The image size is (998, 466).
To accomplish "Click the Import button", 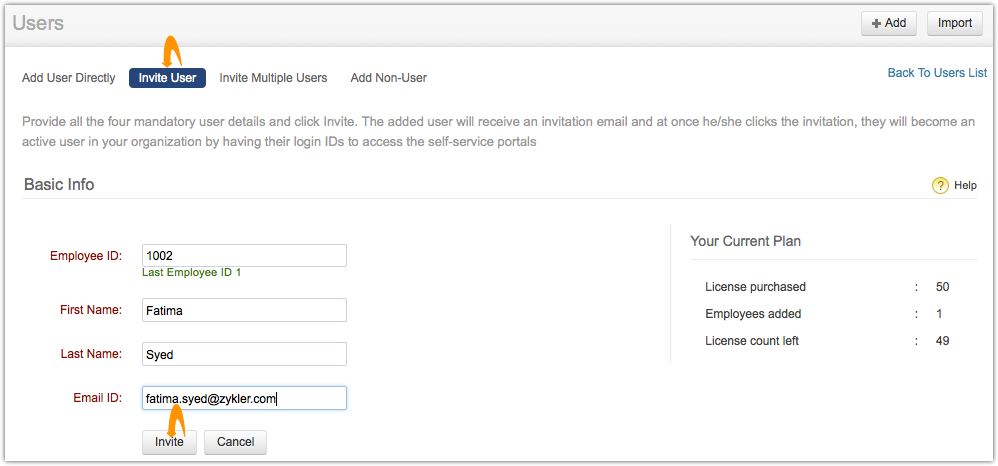I will click(954, 23).
